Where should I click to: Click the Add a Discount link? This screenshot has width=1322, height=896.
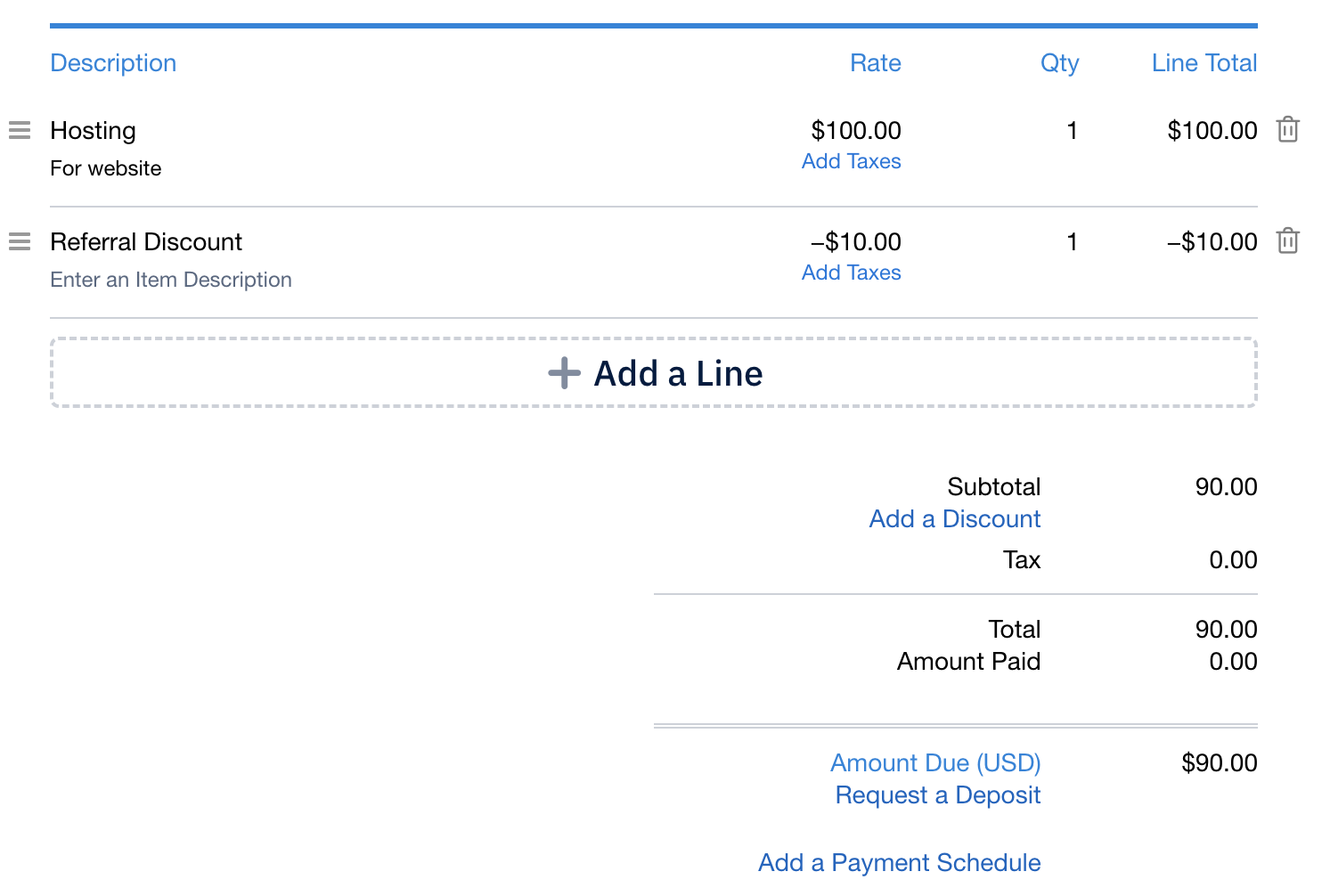[954, 519]
